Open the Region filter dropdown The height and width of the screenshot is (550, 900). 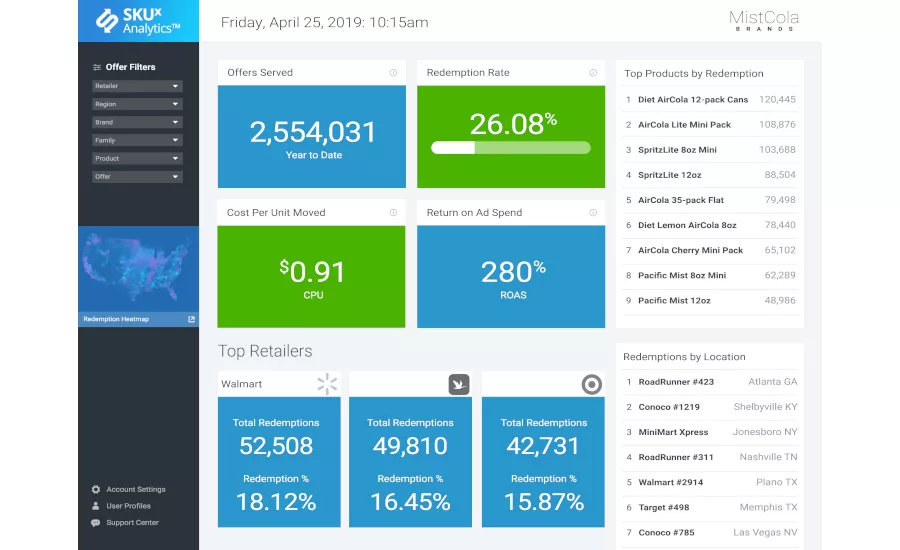click(x=138, y=104)
